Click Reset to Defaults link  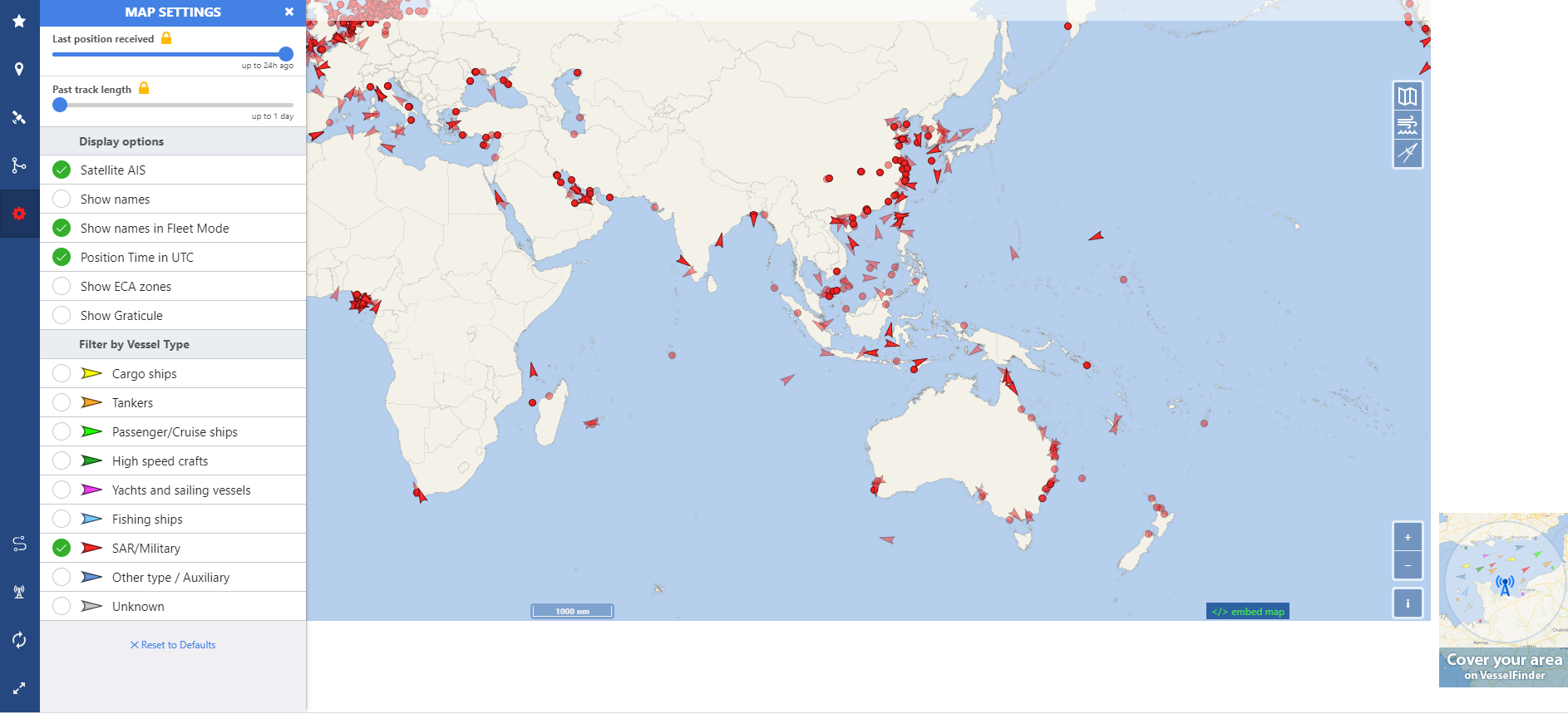[173, 645]
